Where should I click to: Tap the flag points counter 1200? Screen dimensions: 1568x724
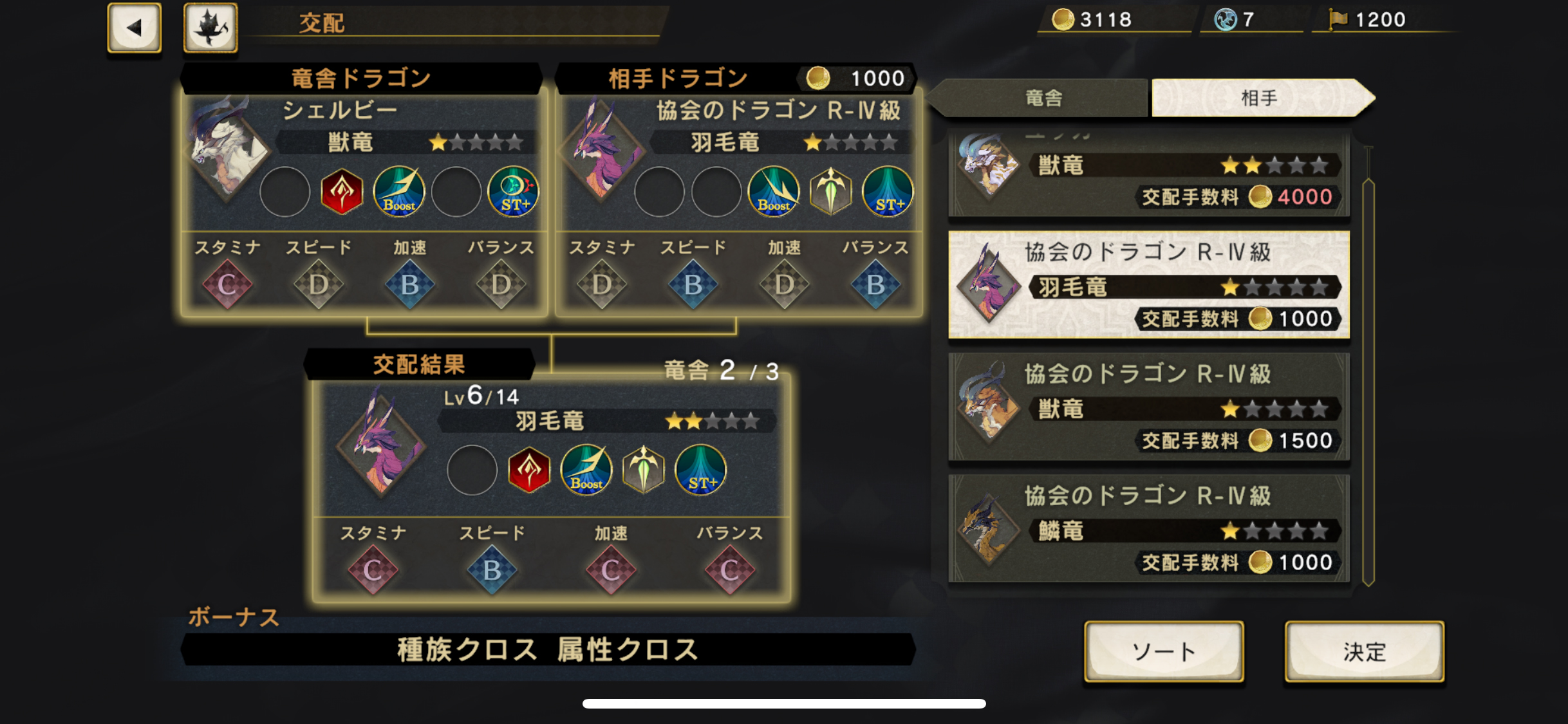click(1367, 19)
